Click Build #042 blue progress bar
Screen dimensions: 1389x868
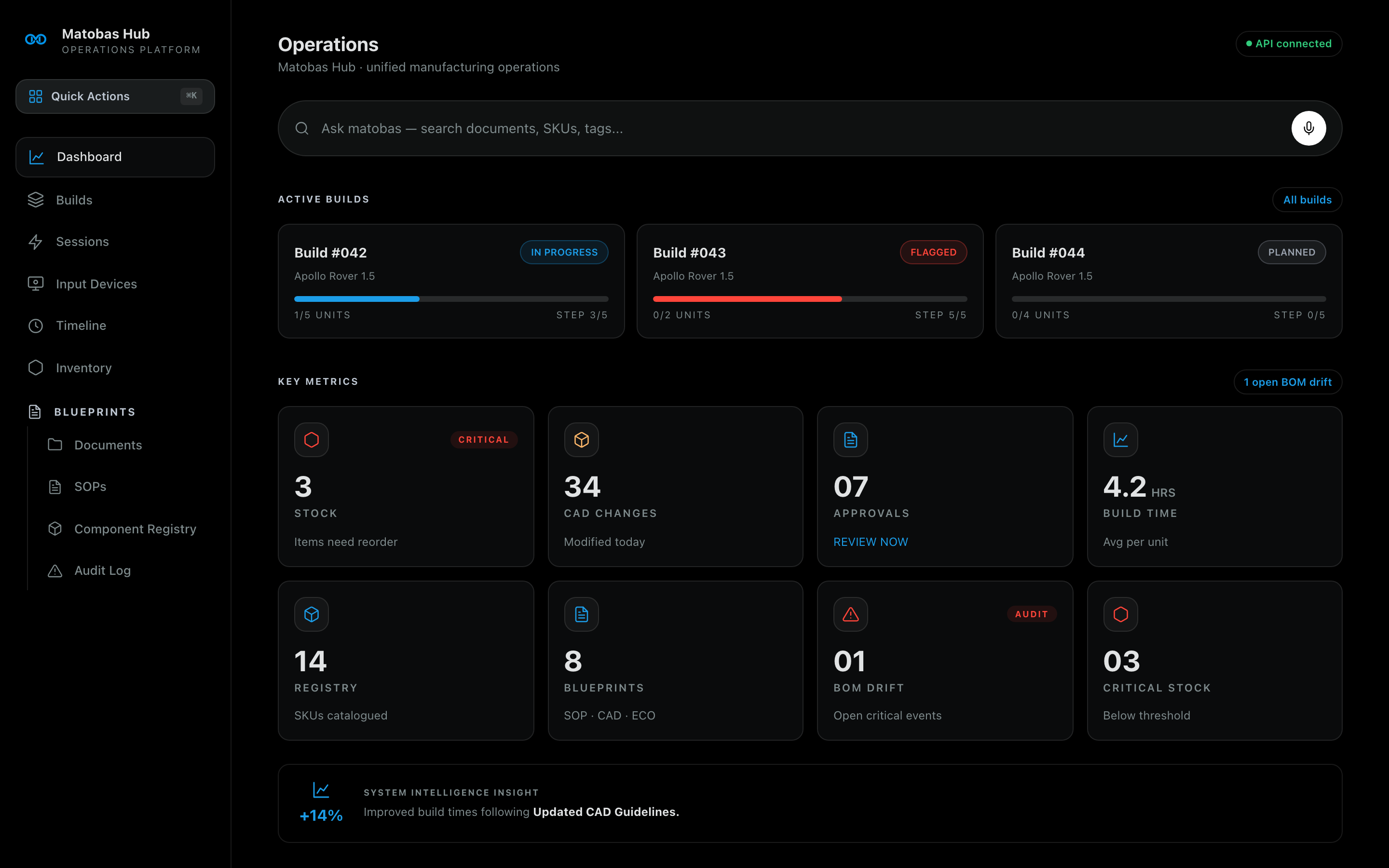[x=451, y=299]
